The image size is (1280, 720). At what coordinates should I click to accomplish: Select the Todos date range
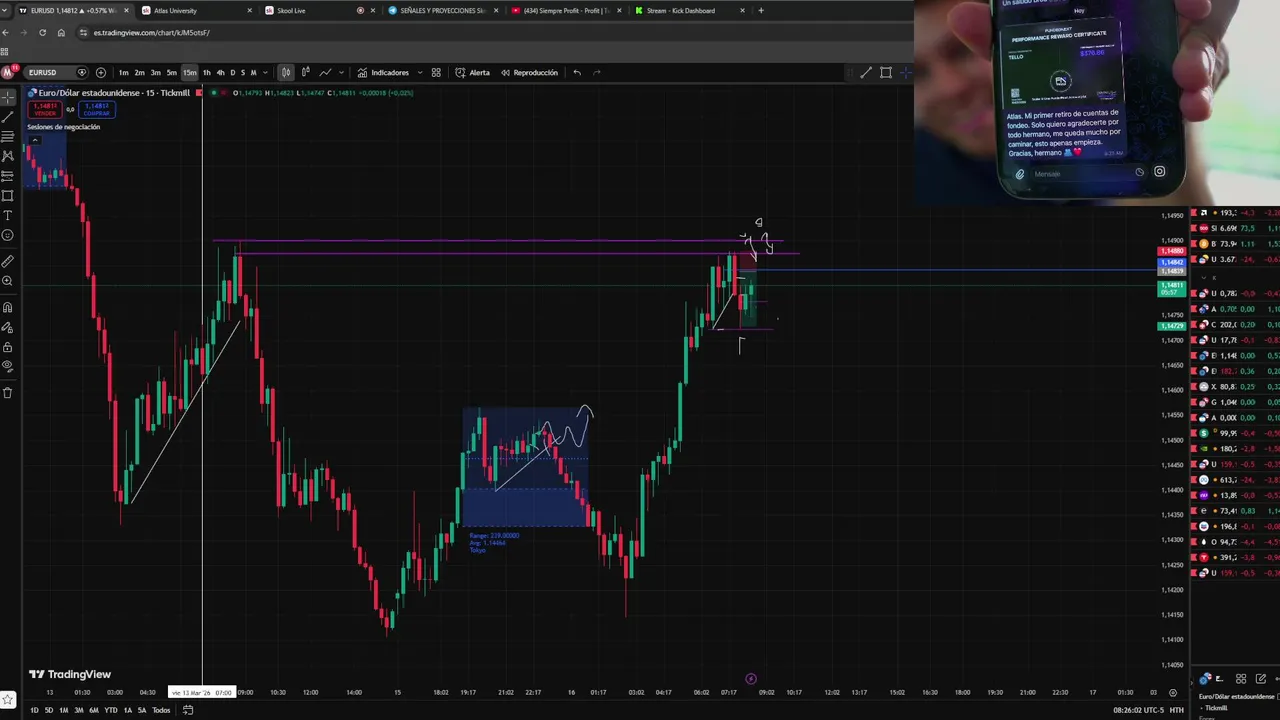[161, 710]
